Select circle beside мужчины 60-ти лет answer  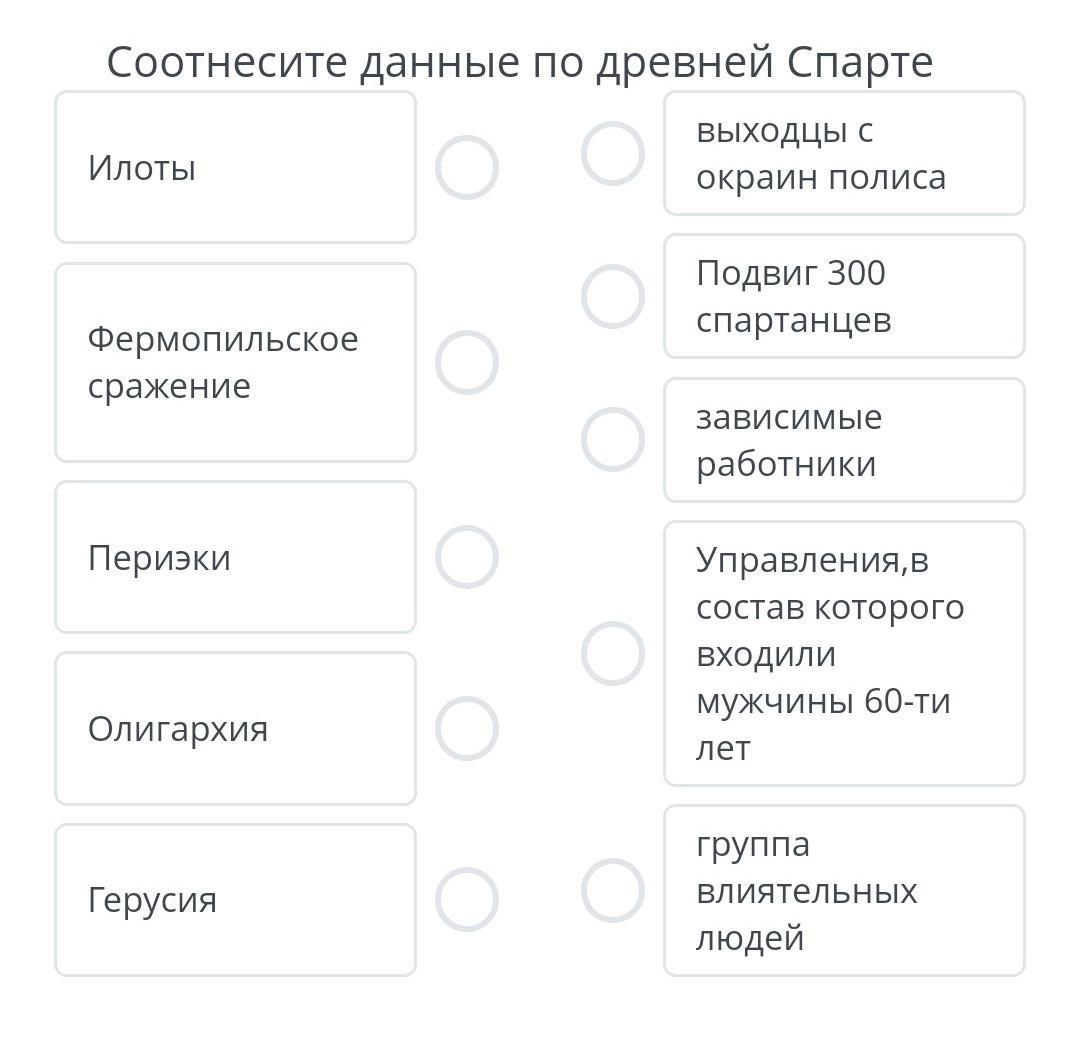click(x=612, y=653)
